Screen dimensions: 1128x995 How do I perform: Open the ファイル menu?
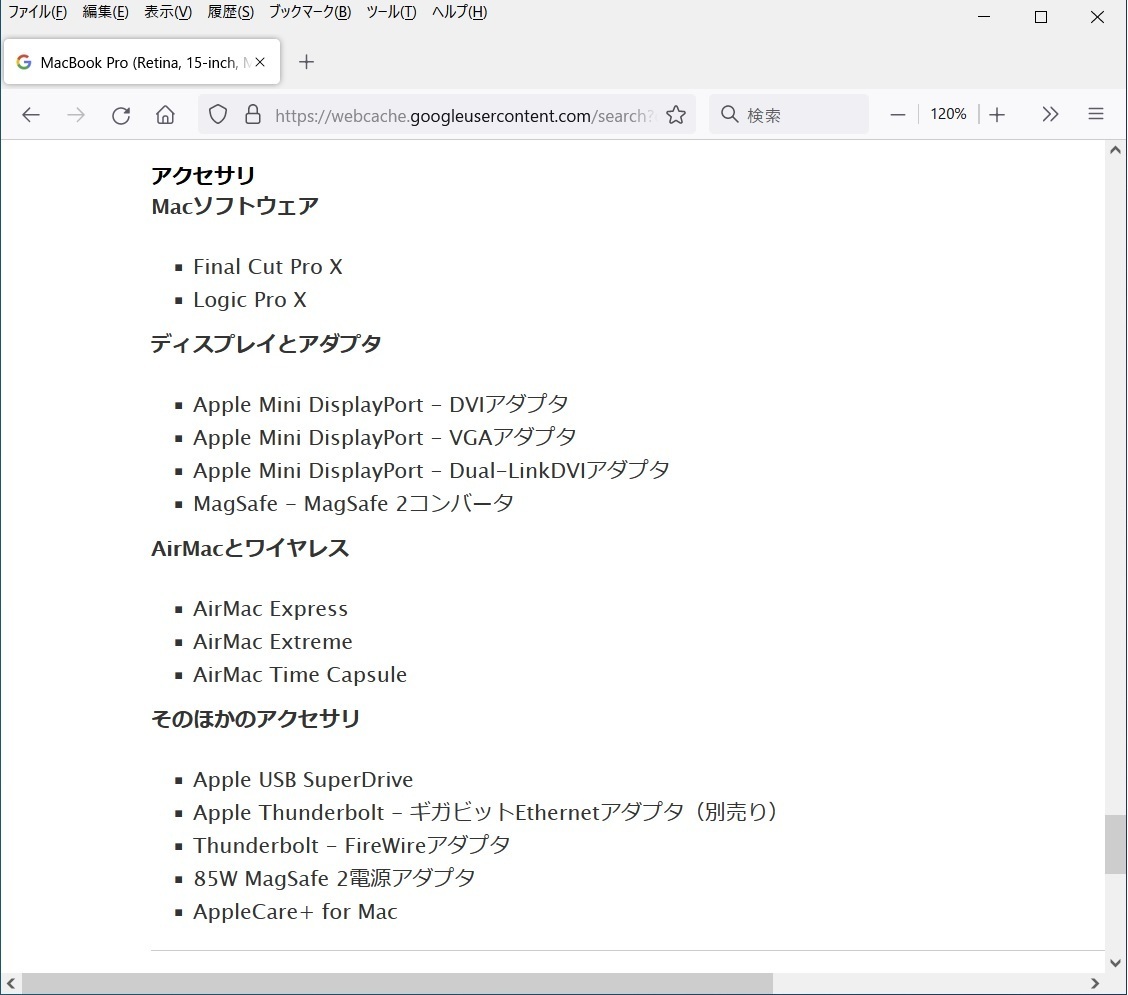[37, 12]
